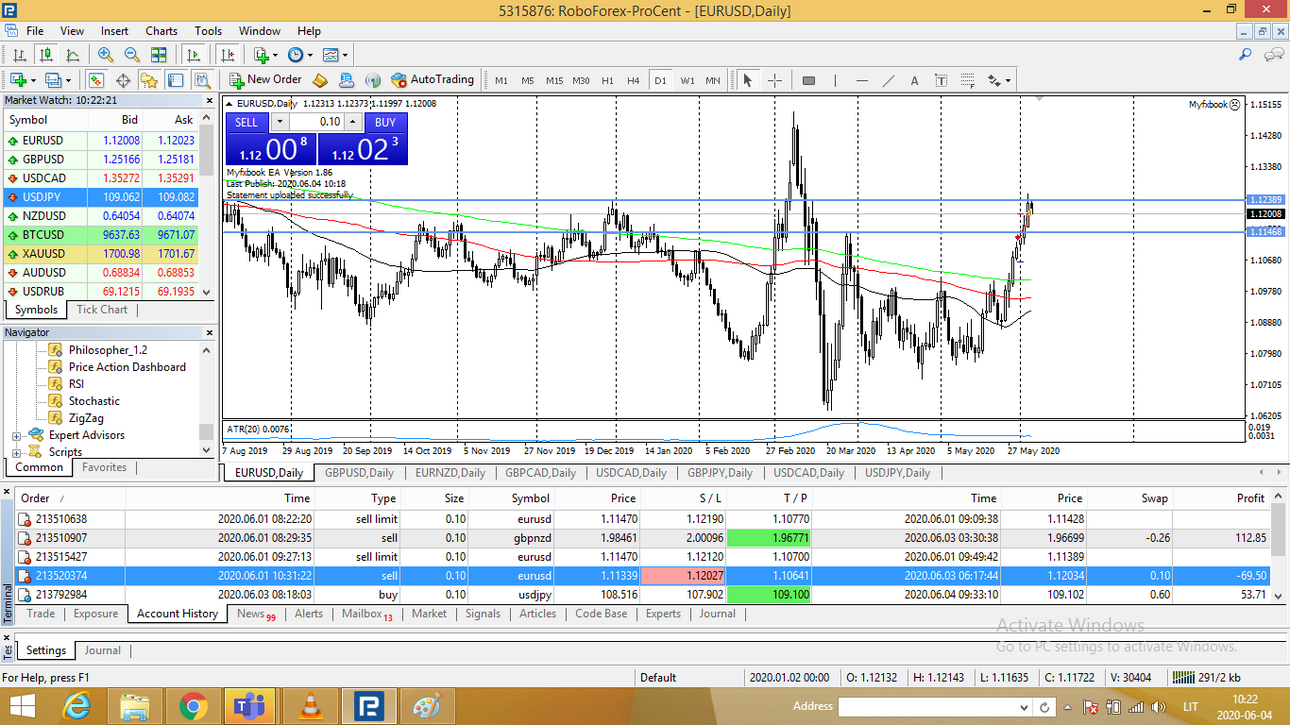Open the Arrows objects dropdown
The height and width of the screenshot is (725, 1290).
coord(999,80)
